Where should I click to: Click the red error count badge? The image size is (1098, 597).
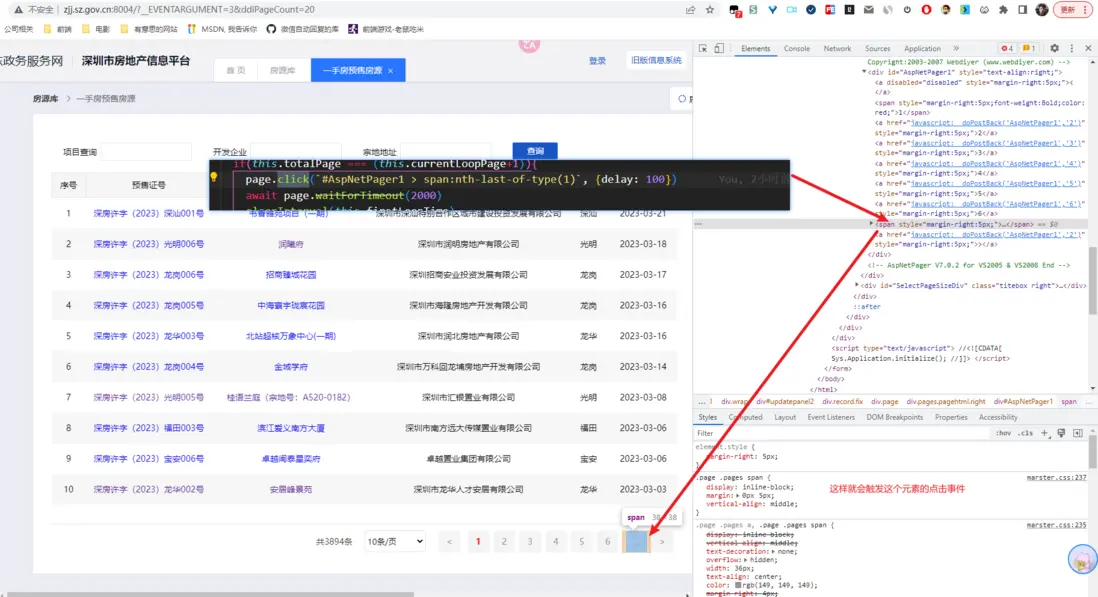click(x=1007, y=48)
